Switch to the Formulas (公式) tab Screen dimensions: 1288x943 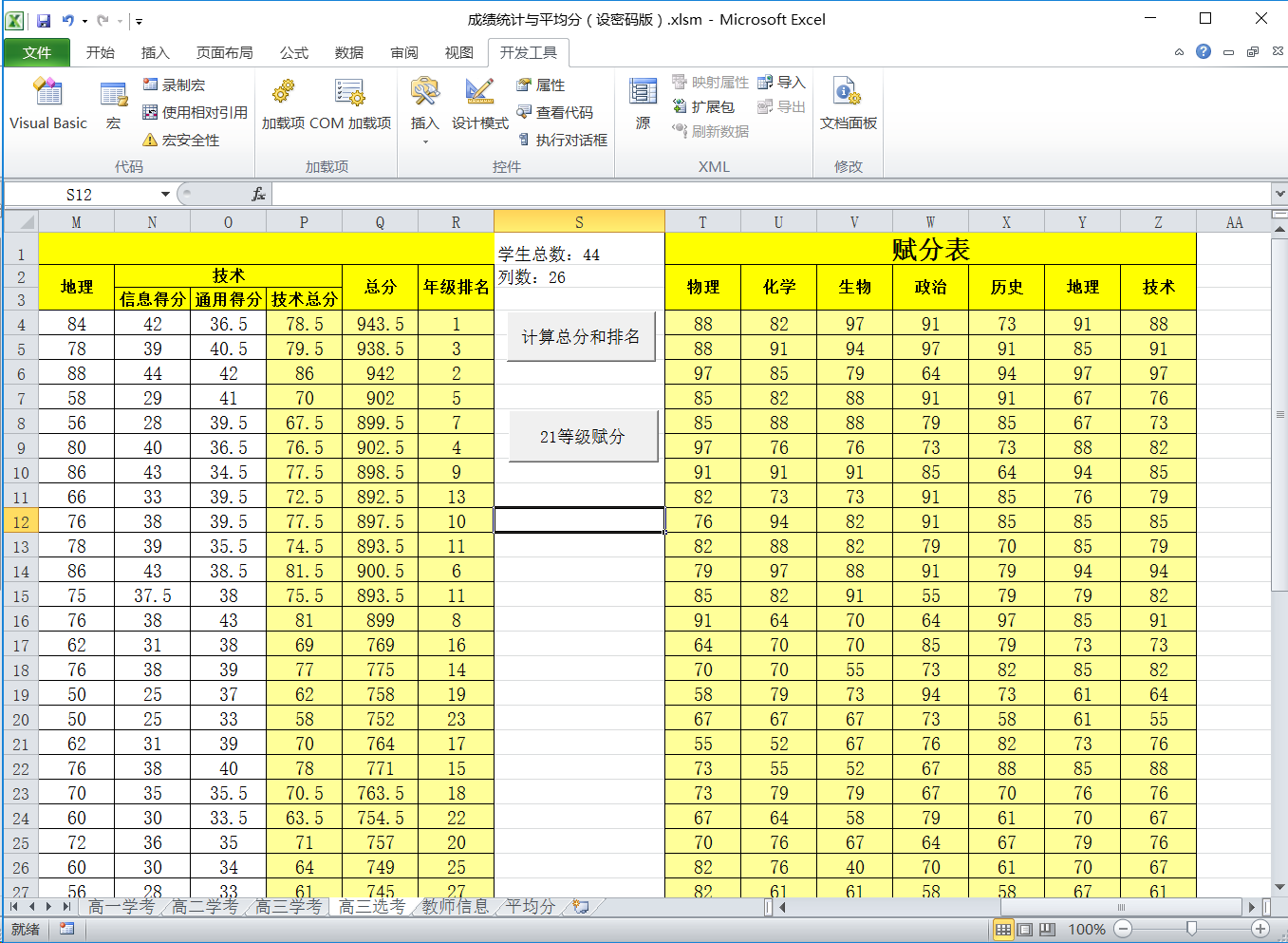click(x=294, y=52)
